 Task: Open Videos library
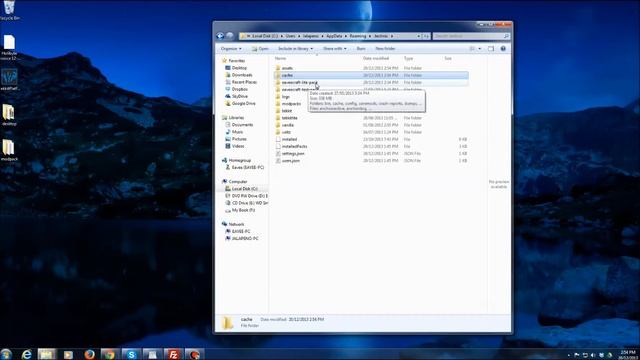pos(238,146)
